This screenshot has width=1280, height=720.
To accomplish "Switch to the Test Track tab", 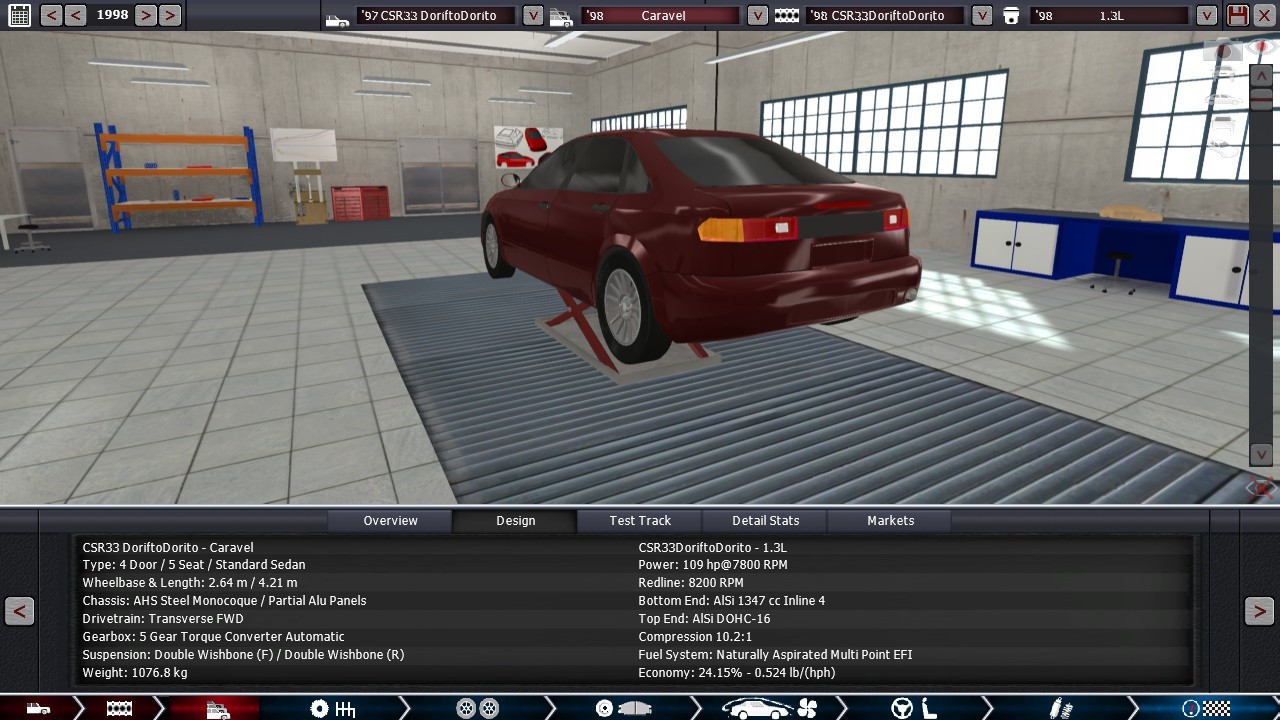I will pos(640,520).
